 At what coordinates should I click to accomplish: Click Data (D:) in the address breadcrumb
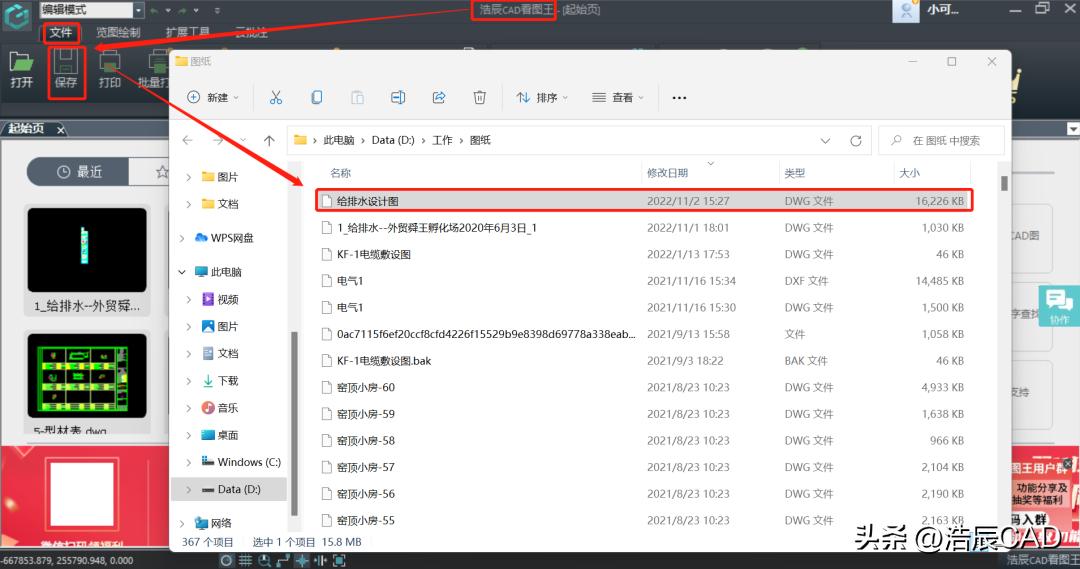pos(393,141)
